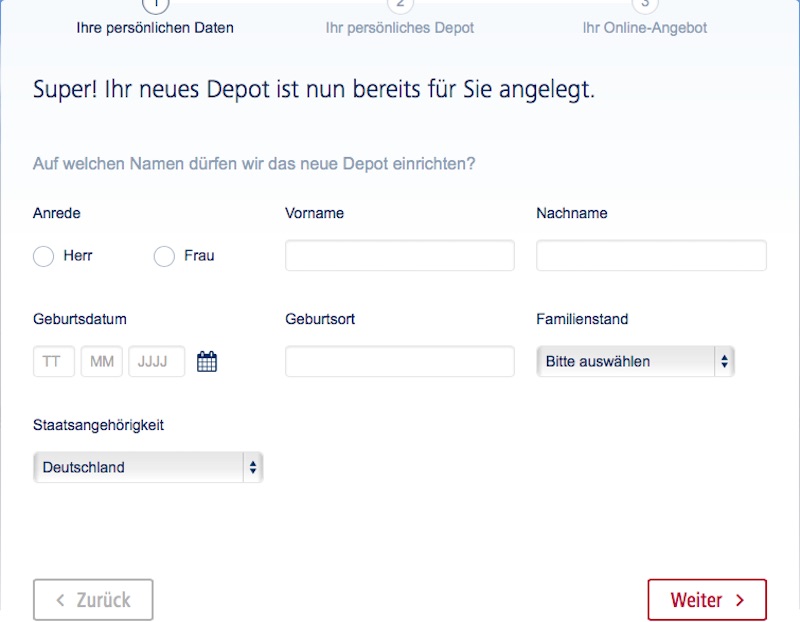Viewport: 800px width, 622px height.
Task: Go to step Ihr persönliches Depot
Action: click(x=400, y=28)
